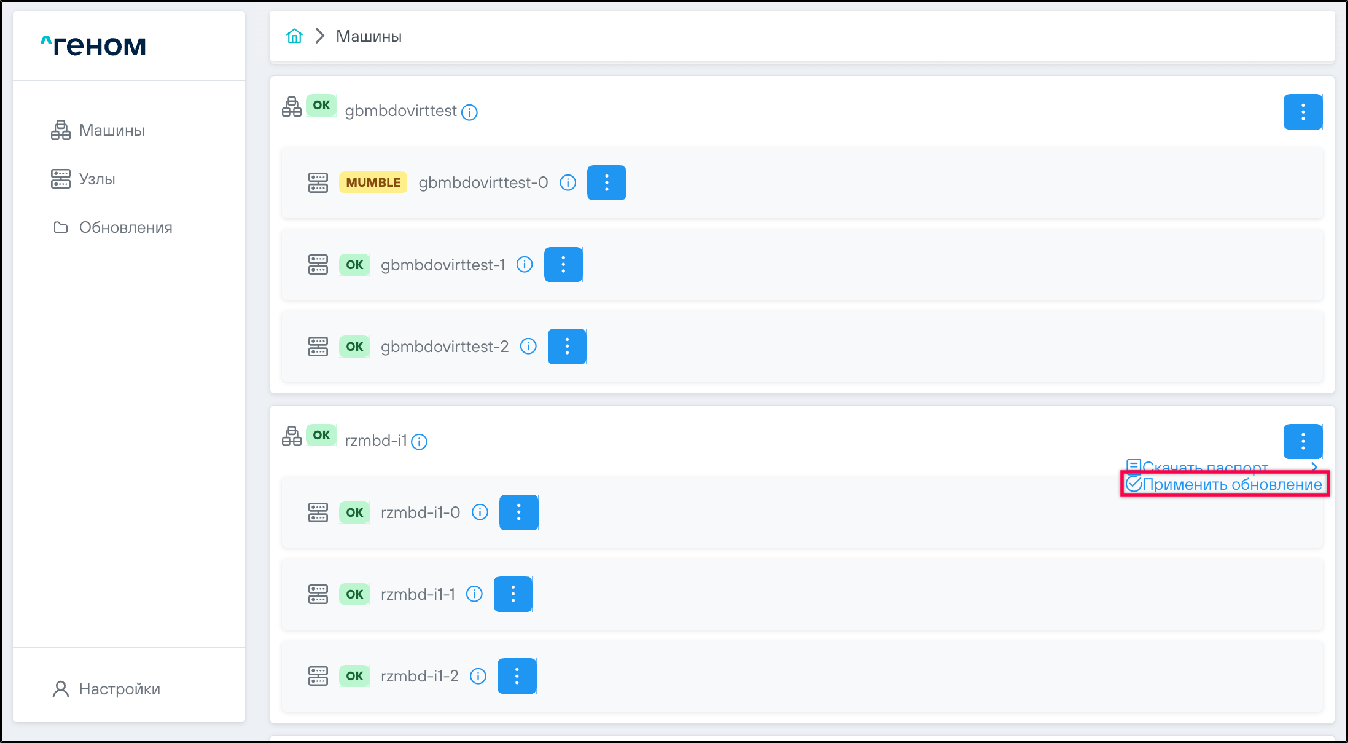Show info for node gbmbdovirttest-1
Image resolution: width=1348 pixels, height=743 pixels.
[x=525, y=265]
